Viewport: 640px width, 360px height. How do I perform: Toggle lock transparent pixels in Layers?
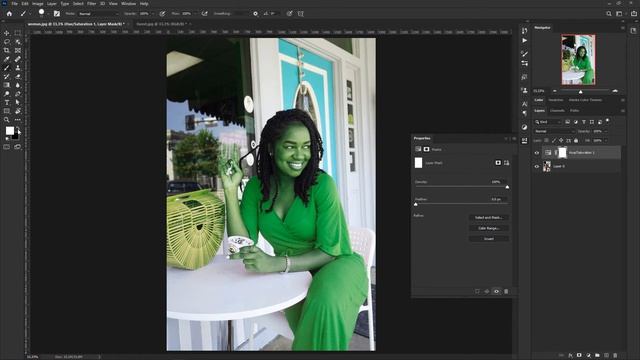[x=547, y=140]
